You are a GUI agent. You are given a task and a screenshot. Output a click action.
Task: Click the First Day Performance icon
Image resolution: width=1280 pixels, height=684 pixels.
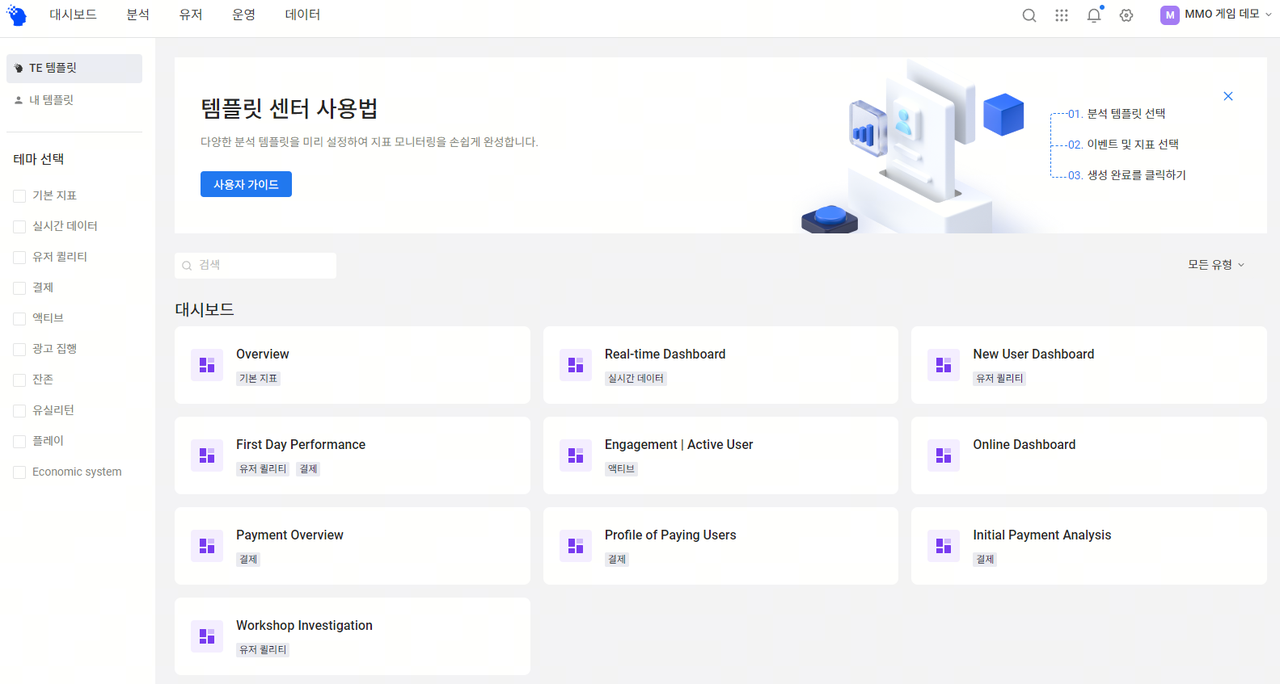207,455
